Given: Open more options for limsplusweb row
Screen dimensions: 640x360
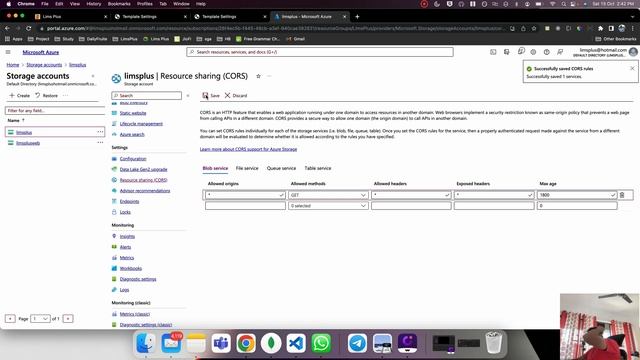Looking at the screenshot, I should tap(100, 142).
